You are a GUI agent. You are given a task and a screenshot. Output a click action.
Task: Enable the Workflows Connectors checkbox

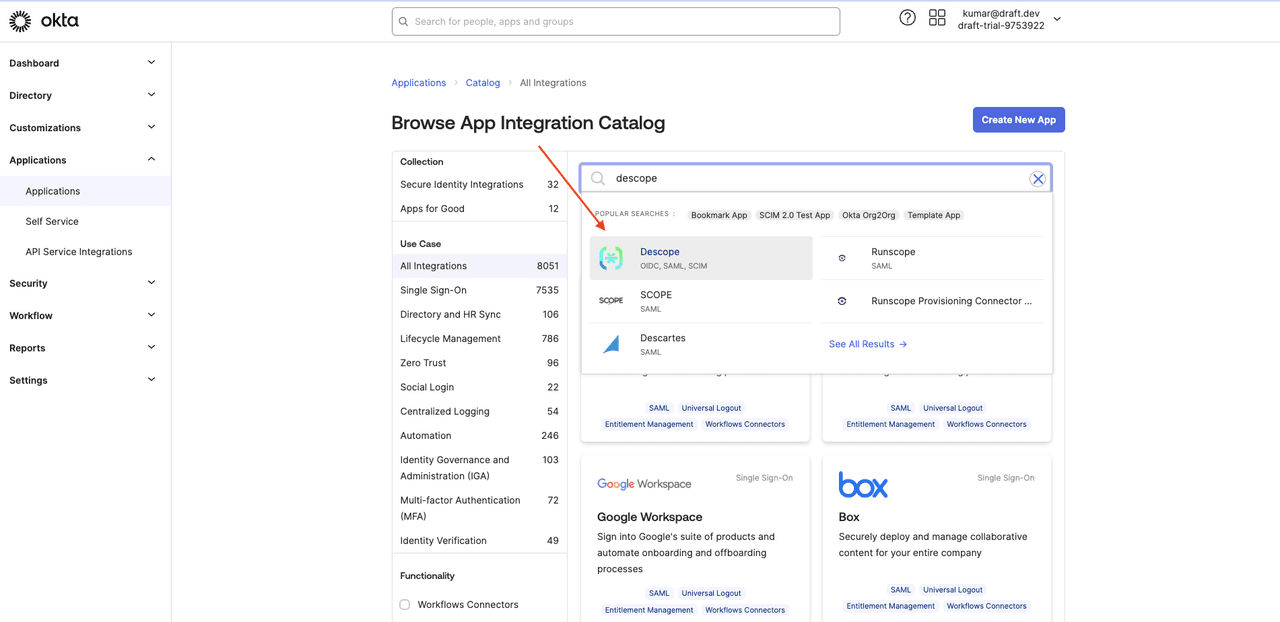pos(405,605)
